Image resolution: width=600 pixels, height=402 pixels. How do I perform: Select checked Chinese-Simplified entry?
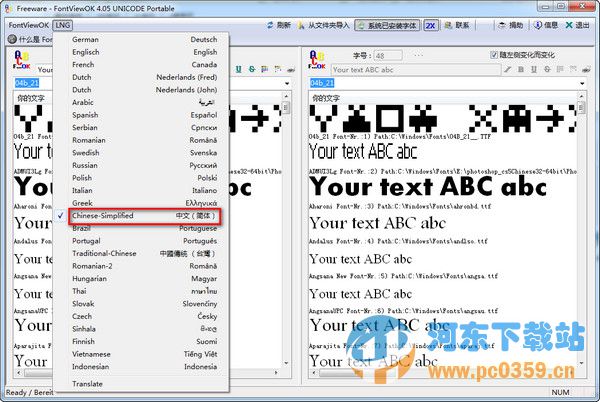tap(145, 216)
